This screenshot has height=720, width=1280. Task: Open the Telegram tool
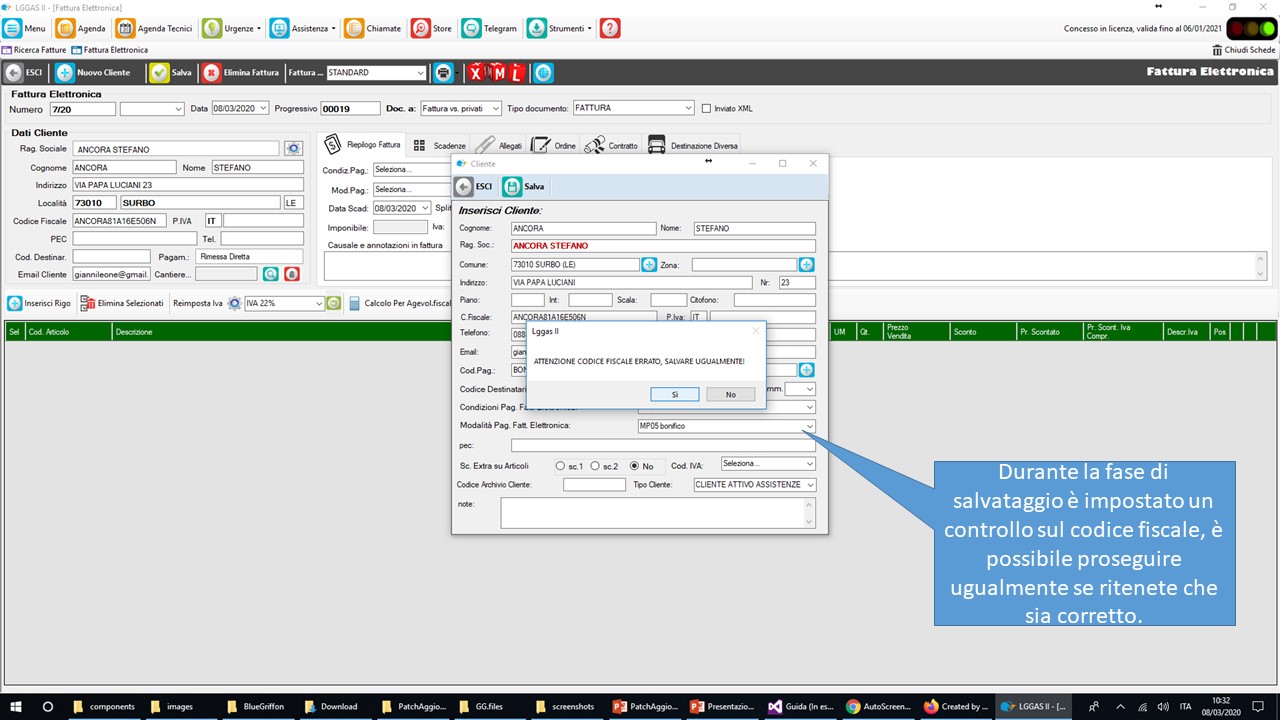[471, 29]
